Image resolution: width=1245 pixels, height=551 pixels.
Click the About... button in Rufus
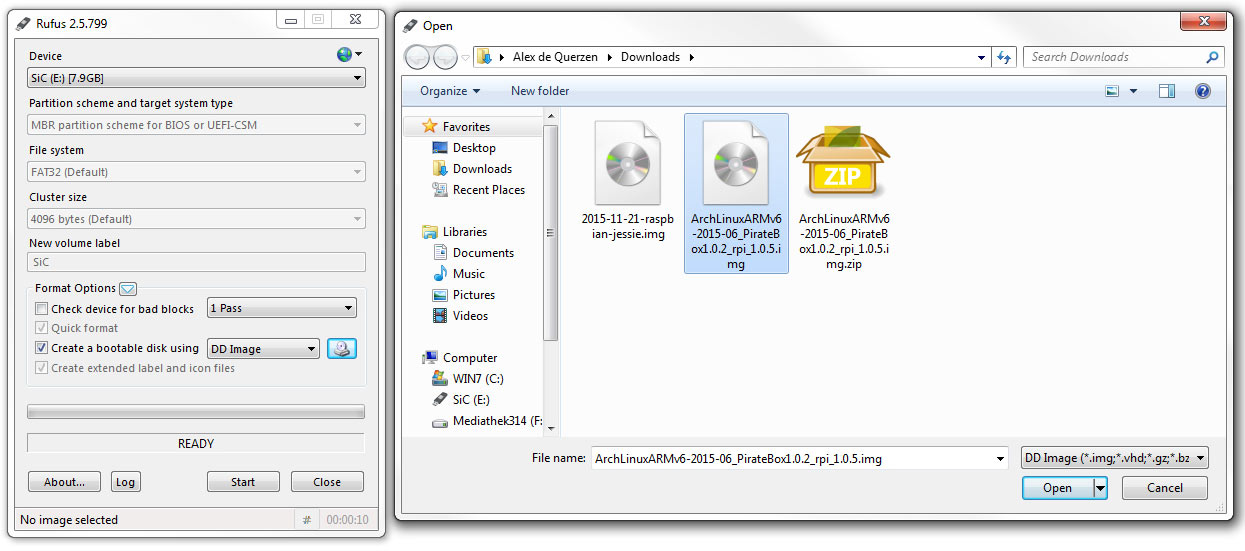pos(64,482)
